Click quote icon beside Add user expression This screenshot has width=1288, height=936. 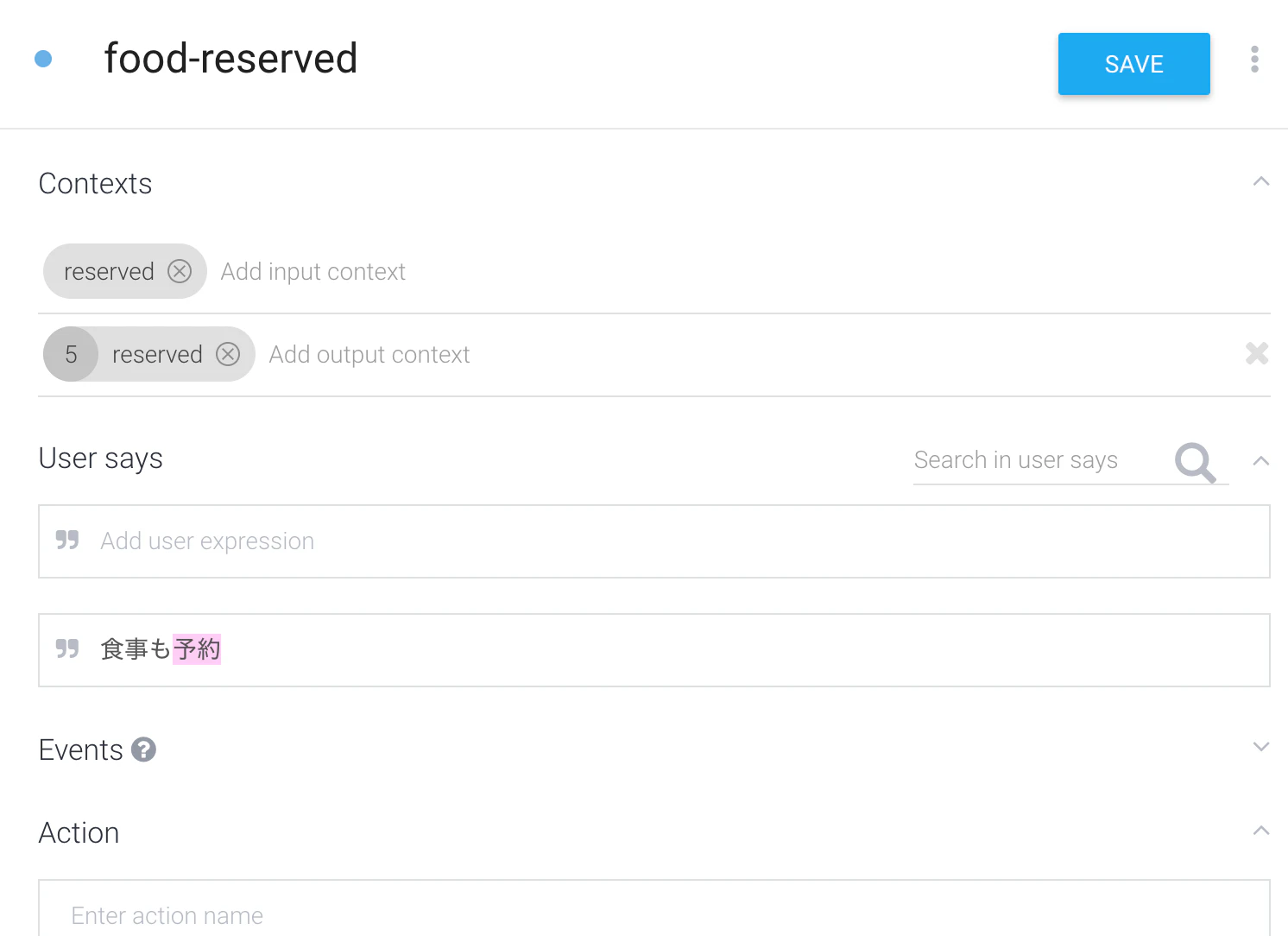pos(67,540)
